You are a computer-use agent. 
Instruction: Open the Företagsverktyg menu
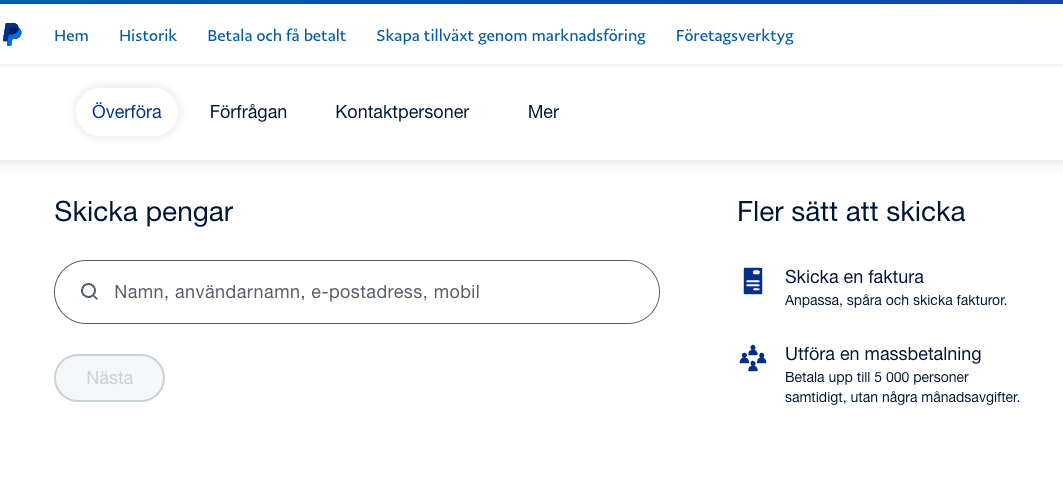[734, 36]
